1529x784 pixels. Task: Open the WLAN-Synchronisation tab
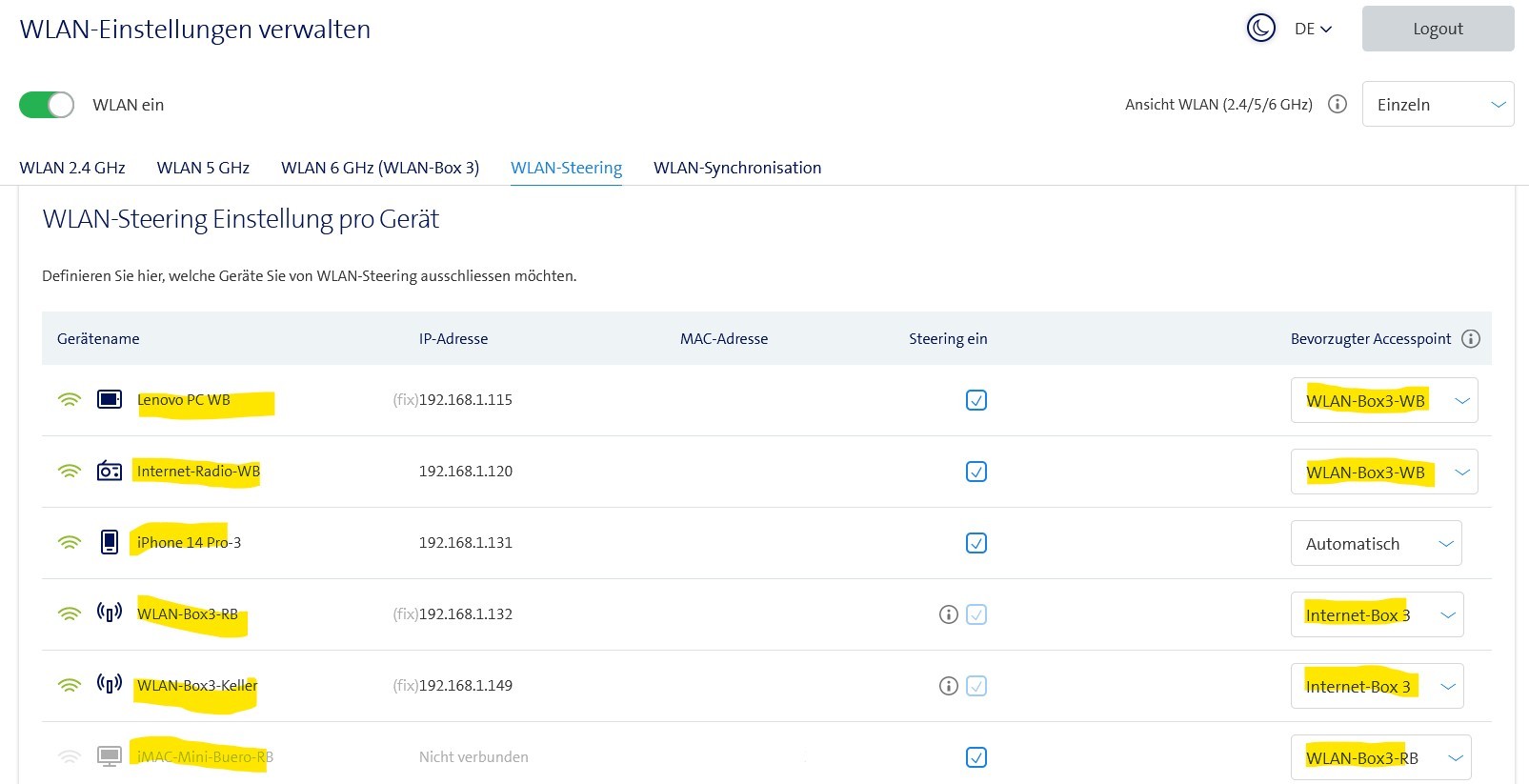[x=737, y=168]
